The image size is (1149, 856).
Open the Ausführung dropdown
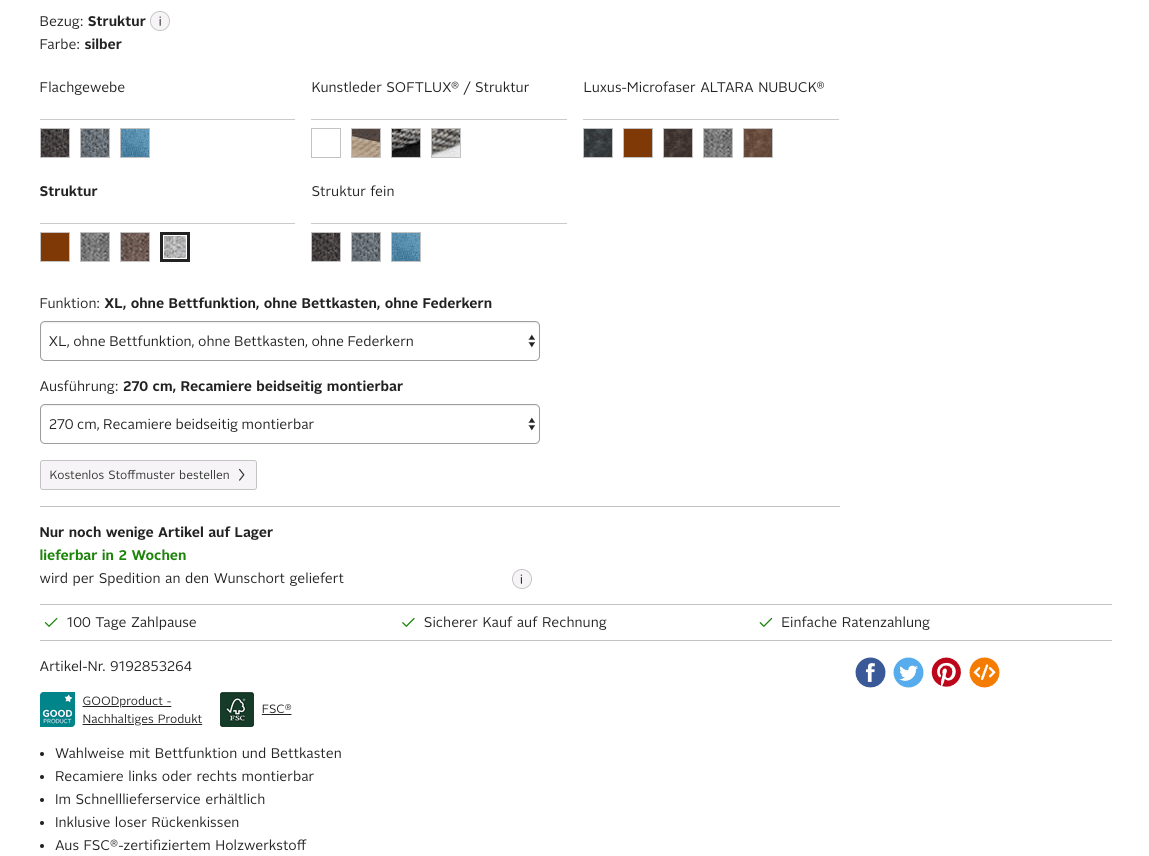click(x=290, y=424)
